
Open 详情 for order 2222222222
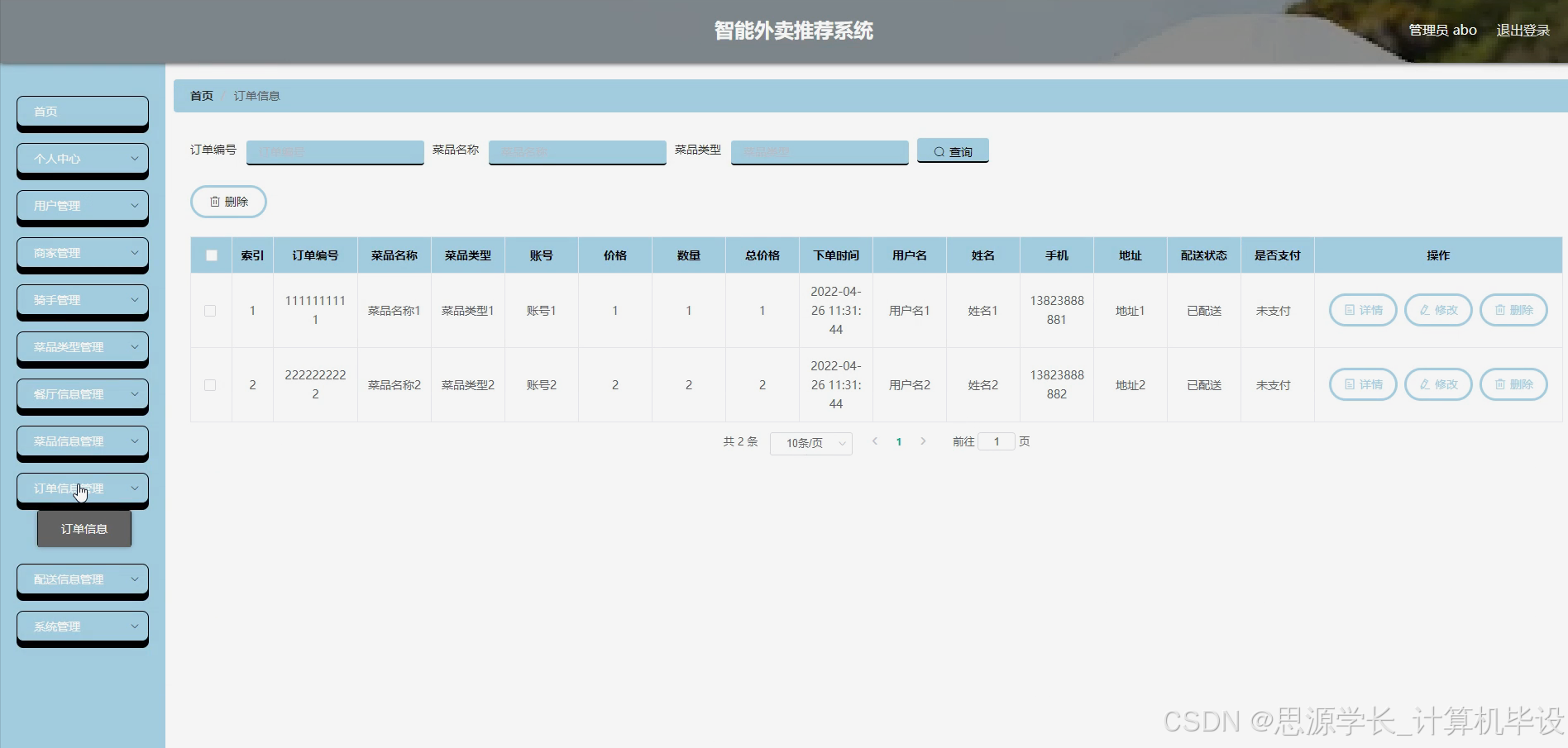point(1363,384)
